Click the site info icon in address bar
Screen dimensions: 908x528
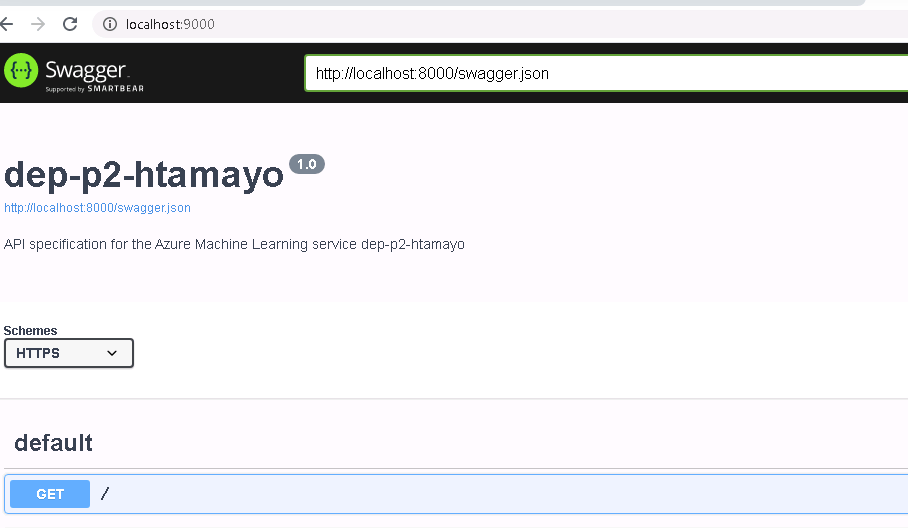[110, 24]
